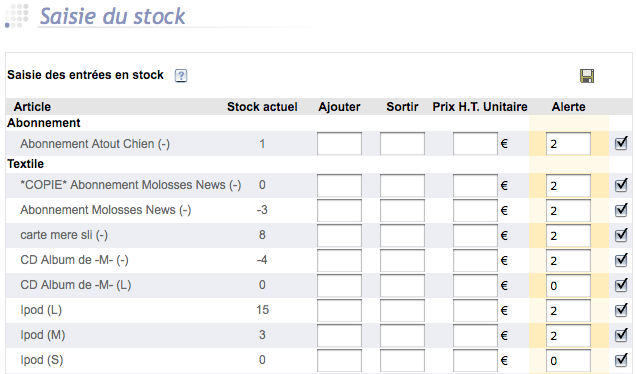Uncheck the Abonnement Molosses News (-) -3 row checkbox
This screenshot has width=637, height=374.
[621, 210]
